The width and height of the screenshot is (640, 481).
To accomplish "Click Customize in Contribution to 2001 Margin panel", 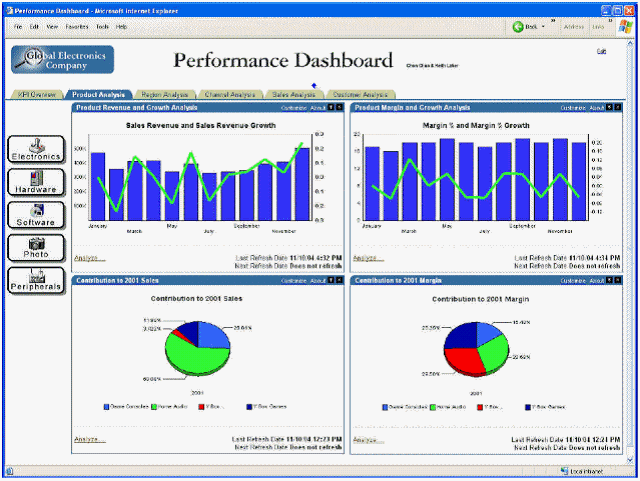I will 573,281.
